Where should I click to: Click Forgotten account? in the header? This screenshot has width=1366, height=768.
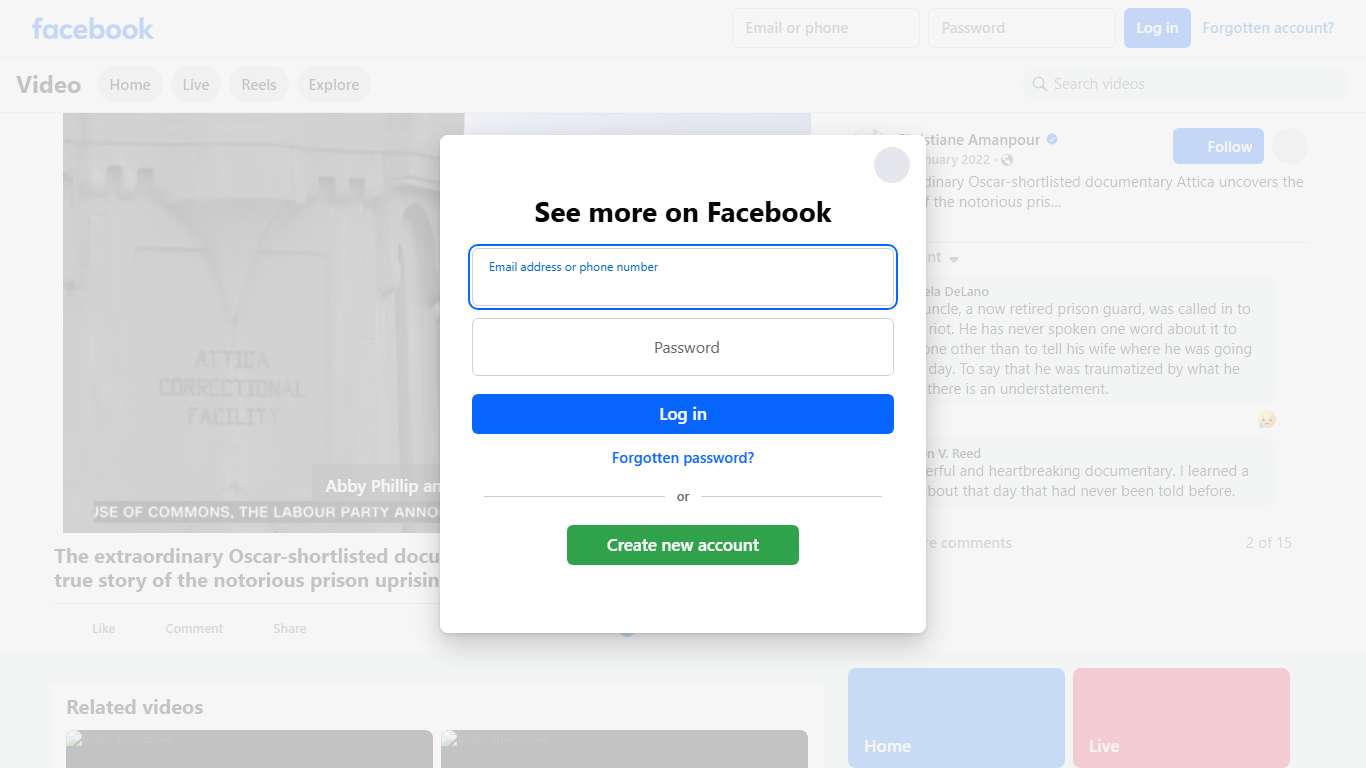1268,28
